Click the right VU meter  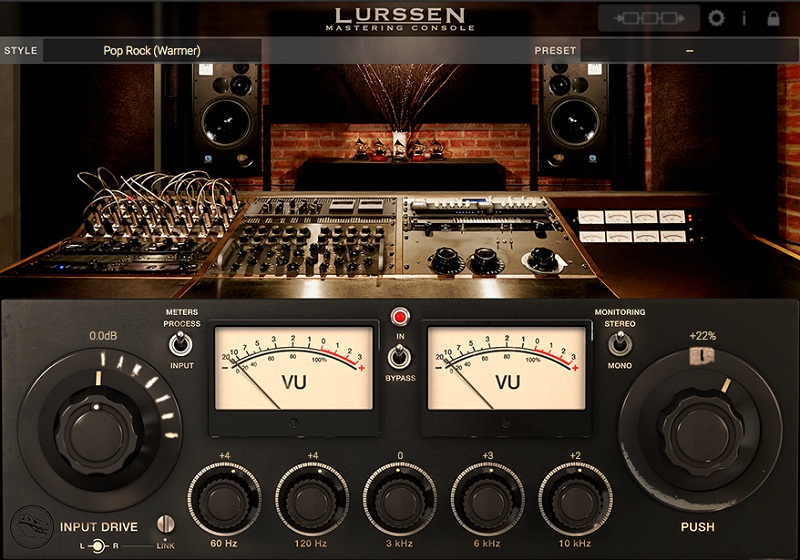point(507,368)
